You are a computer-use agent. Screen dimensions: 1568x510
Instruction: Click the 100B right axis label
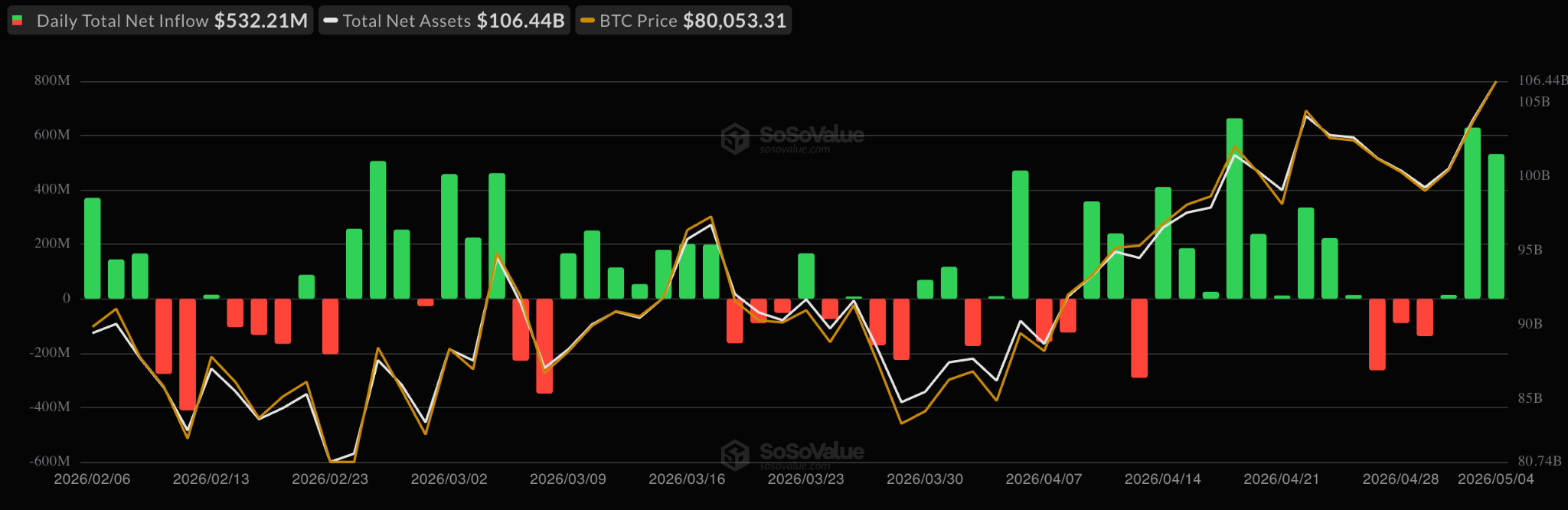tap(1534, 175)
